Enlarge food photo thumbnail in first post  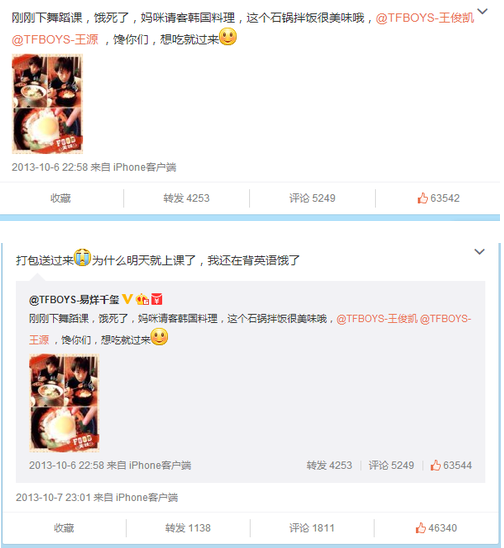pos(47,104)
